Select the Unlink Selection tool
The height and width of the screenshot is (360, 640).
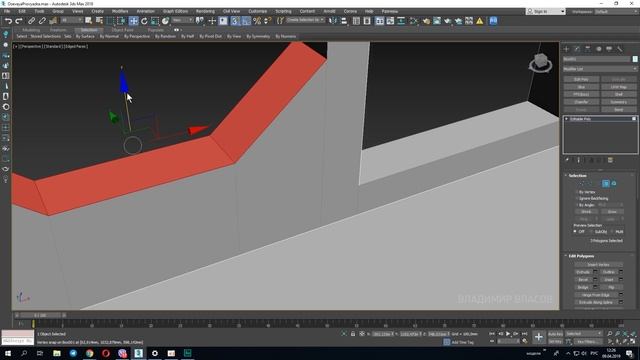42,21
